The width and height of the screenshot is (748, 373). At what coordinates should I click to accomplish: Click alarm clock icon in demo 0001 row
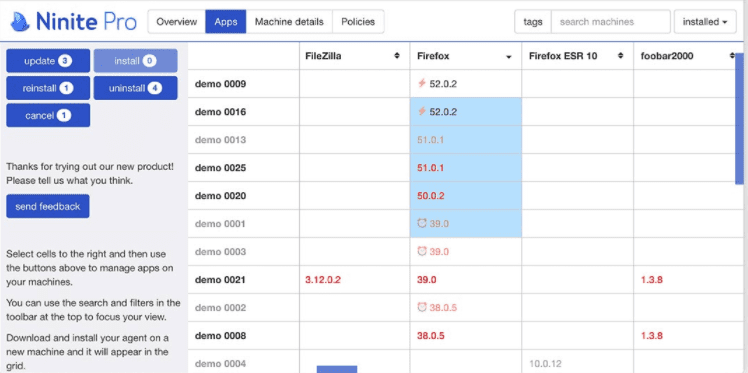[x=422, y=223]
